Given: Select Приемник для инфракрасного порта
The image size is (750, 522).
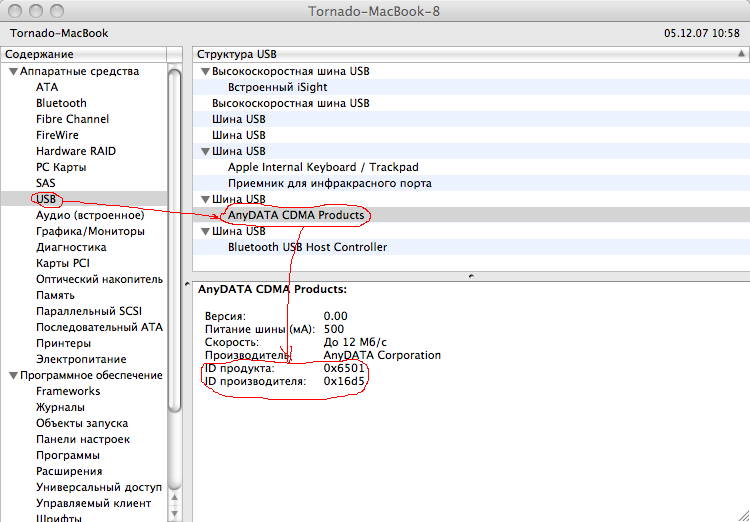Looking at the screenshot, I should (x=329, y=183).
